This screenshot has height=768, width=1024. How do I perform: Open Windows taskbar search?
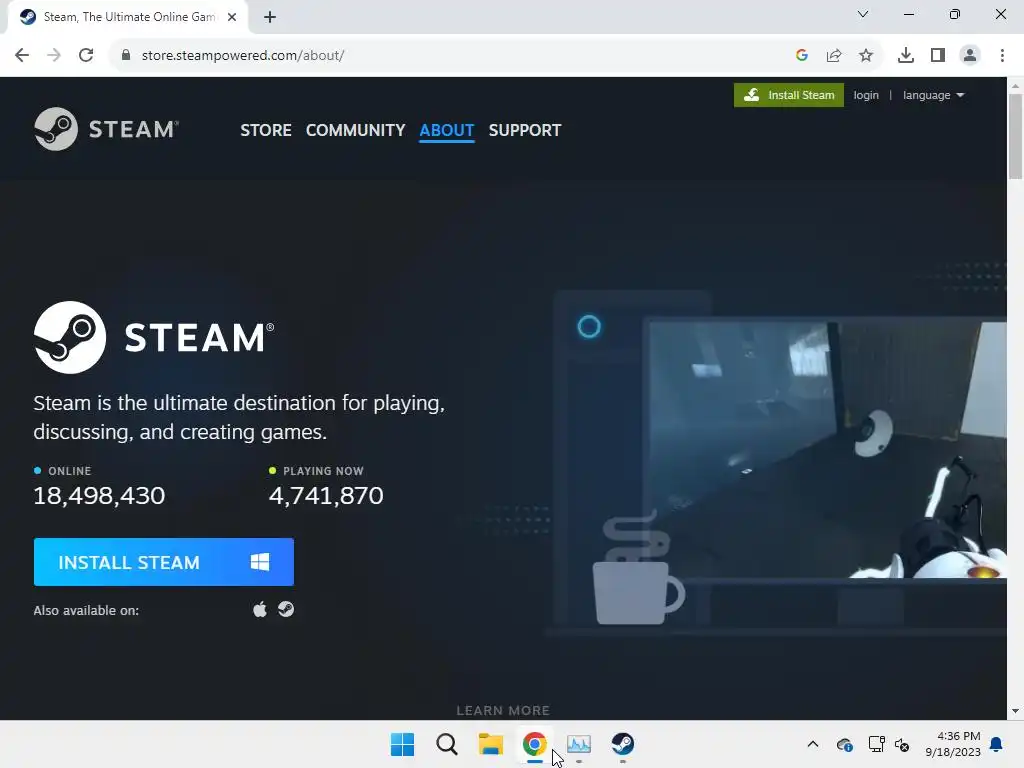click(x=447, y=744)
